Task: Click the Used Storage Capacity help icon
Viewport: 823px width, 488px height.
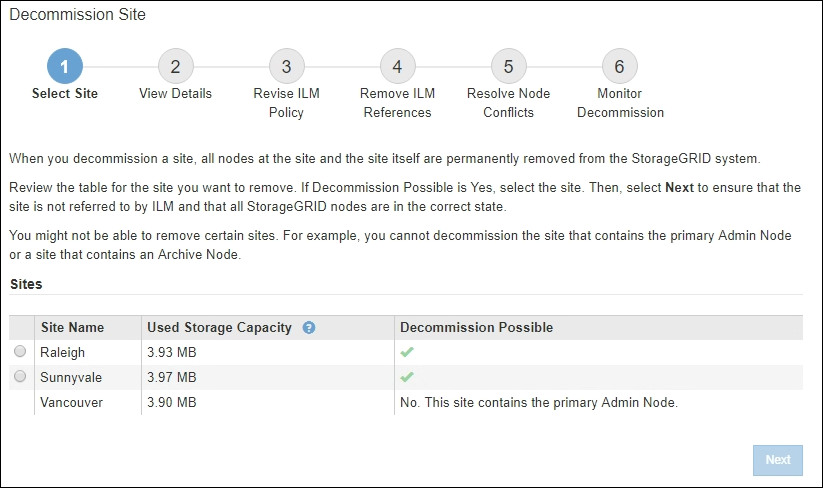Action: tap(309, 327)
